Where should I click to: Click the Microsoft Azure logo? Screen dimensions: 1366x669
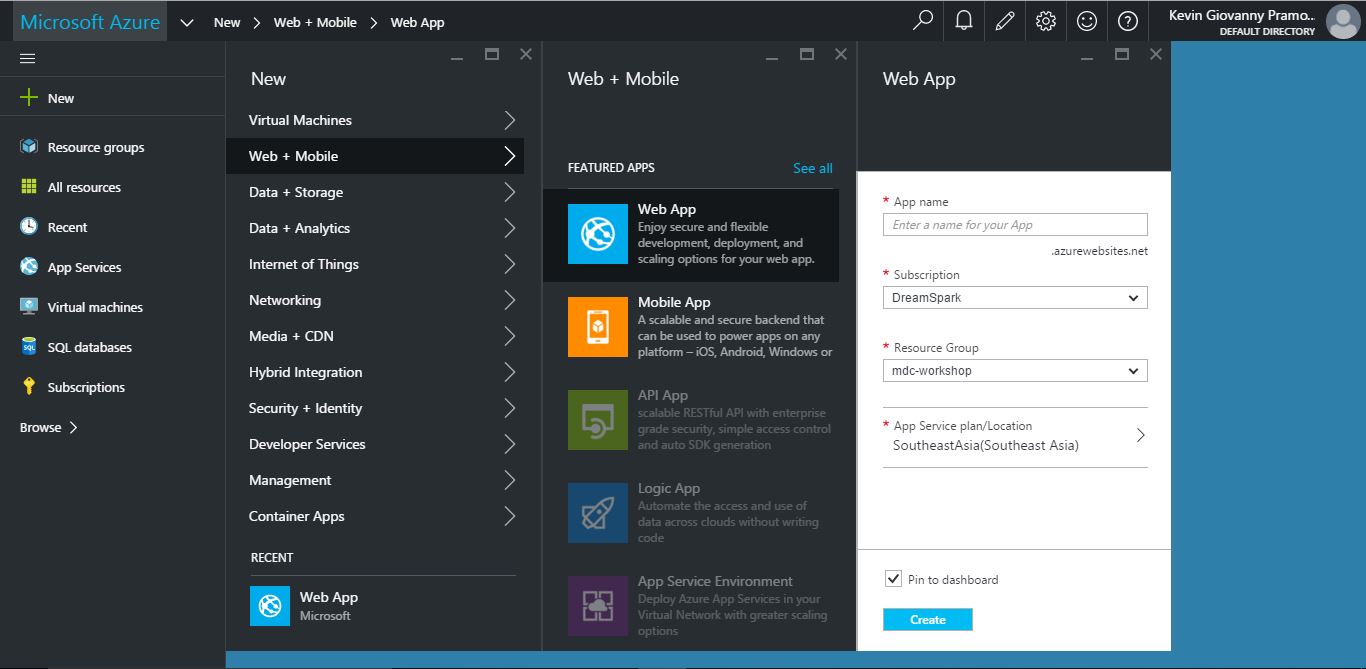pyautogui.click(x=90, y=22)
